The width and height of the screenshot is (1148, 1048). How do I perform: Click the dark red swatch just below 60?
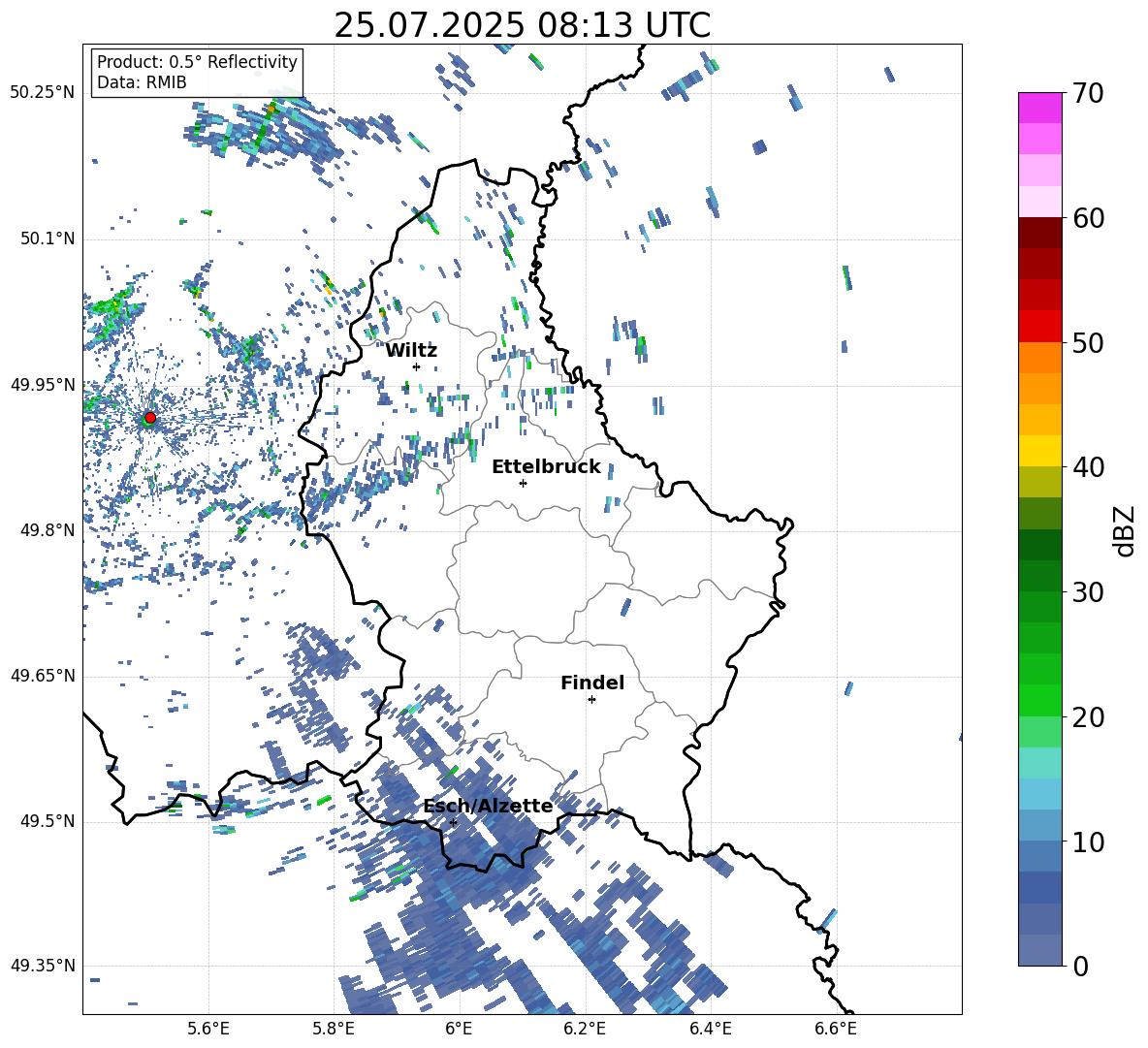coord(1039,233)
